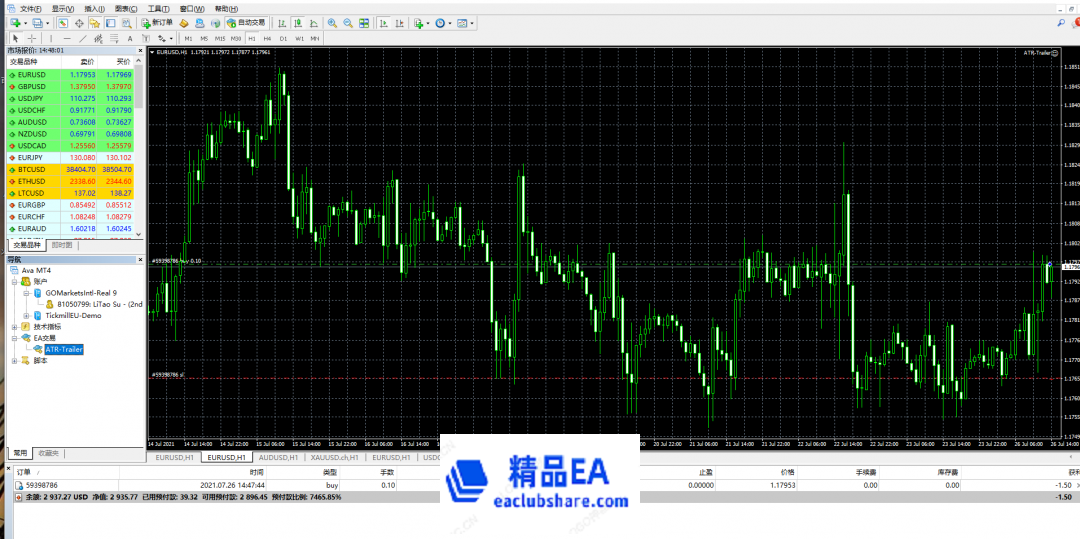The image size is (1080, 539).
Task: Expand the 技术指标 indicators node
Action: tap(15, 327)
